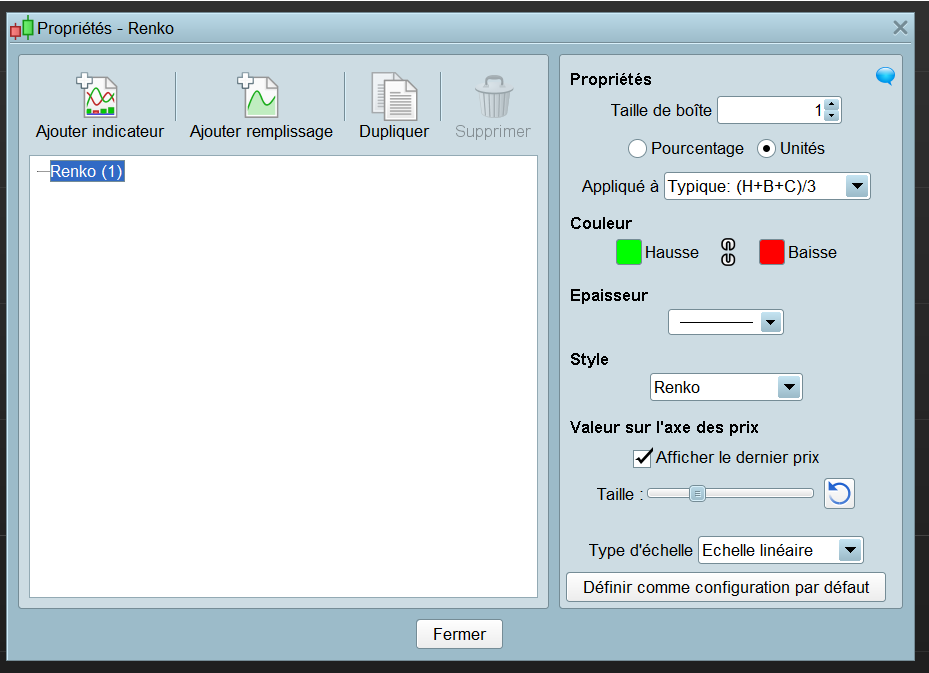This screenshot has height=673, width=929.
Task: Open the Type d'échelle dropdown
Action: (780, 550)
